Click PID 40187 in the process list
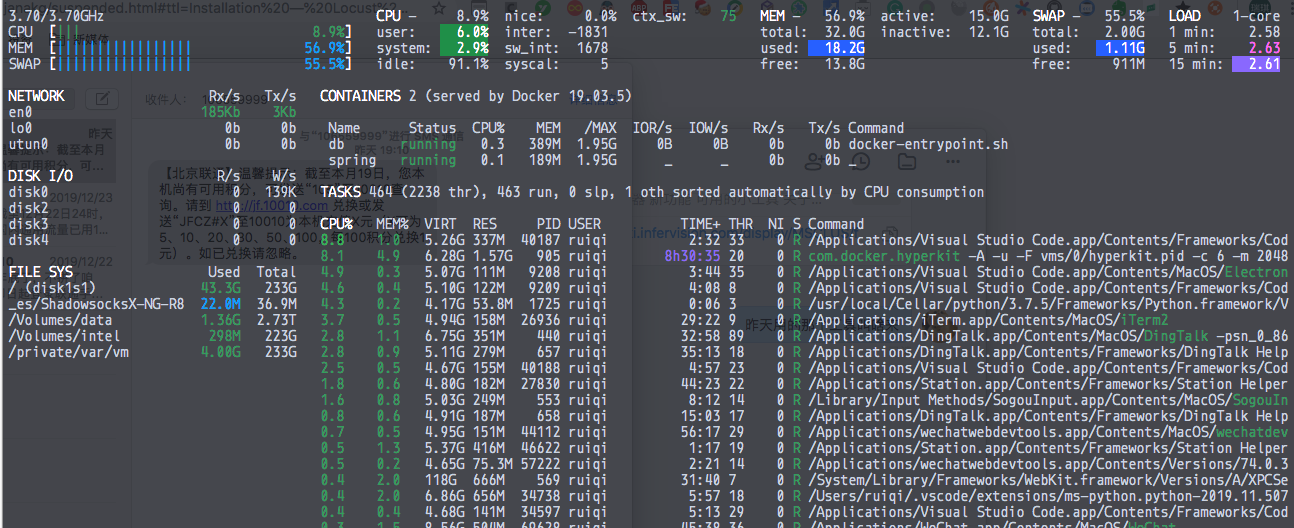 pyautogui.click(x=540, y=240)
